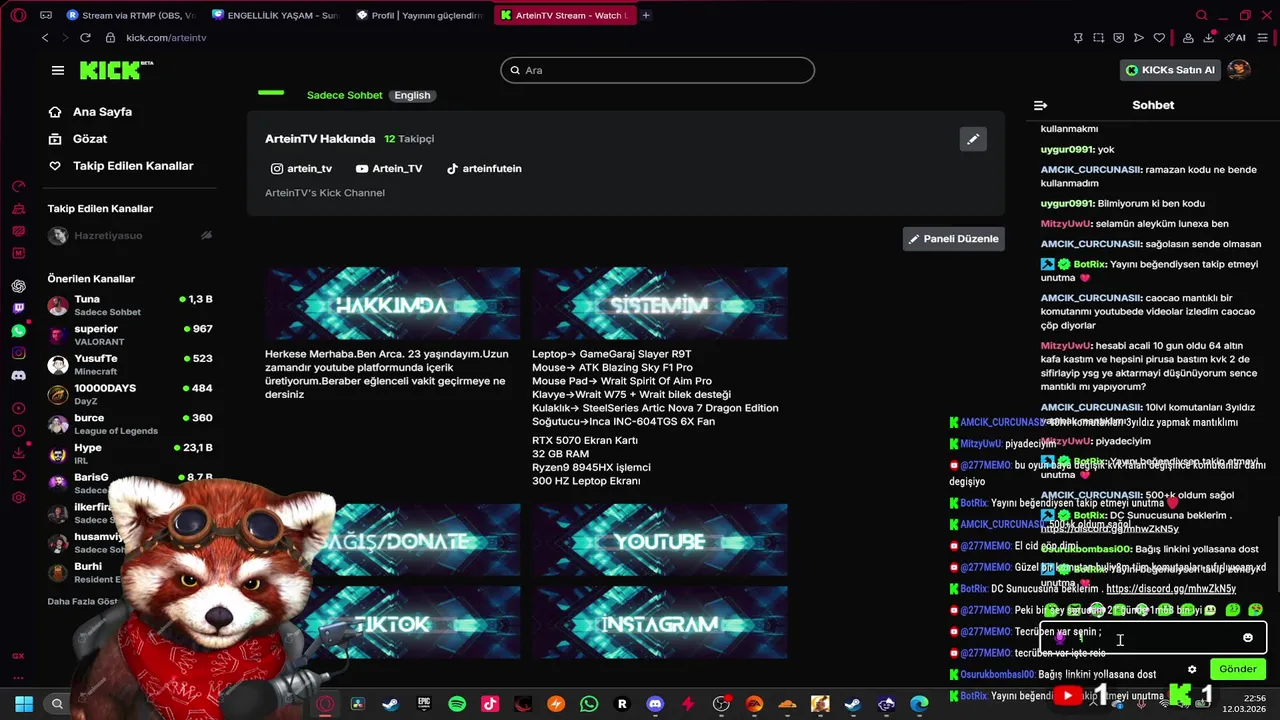Open Artein_TV YouTube link
Screen dimensions: 1280x720
pos(389,169)
